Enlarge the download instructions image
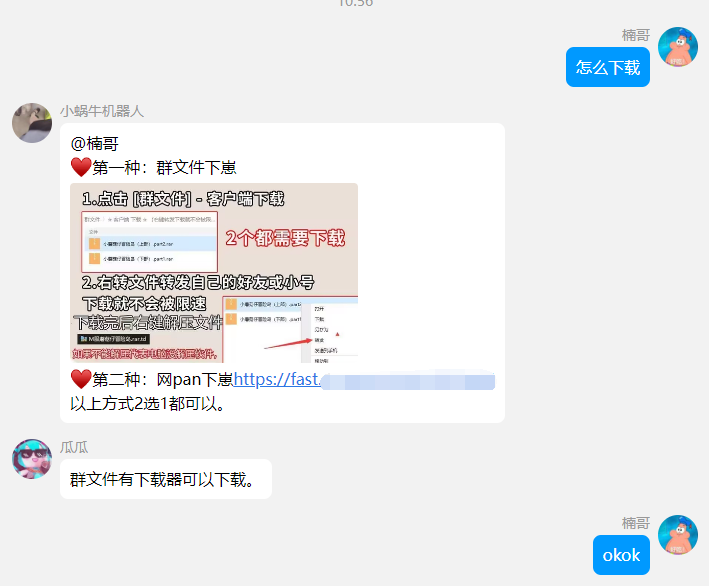The image size is (709, 586). point(214,273)
